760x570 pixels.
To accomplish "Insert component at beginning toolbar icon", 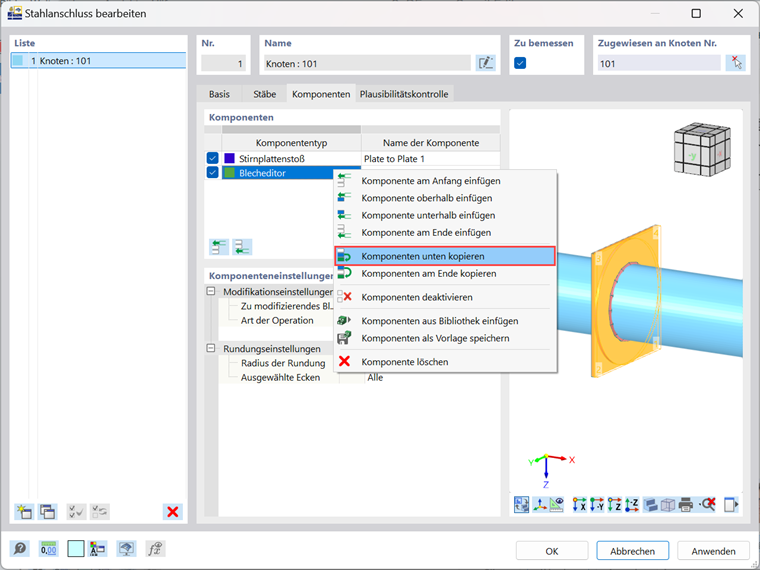I will pyautogui.click(x=219, y=247).
